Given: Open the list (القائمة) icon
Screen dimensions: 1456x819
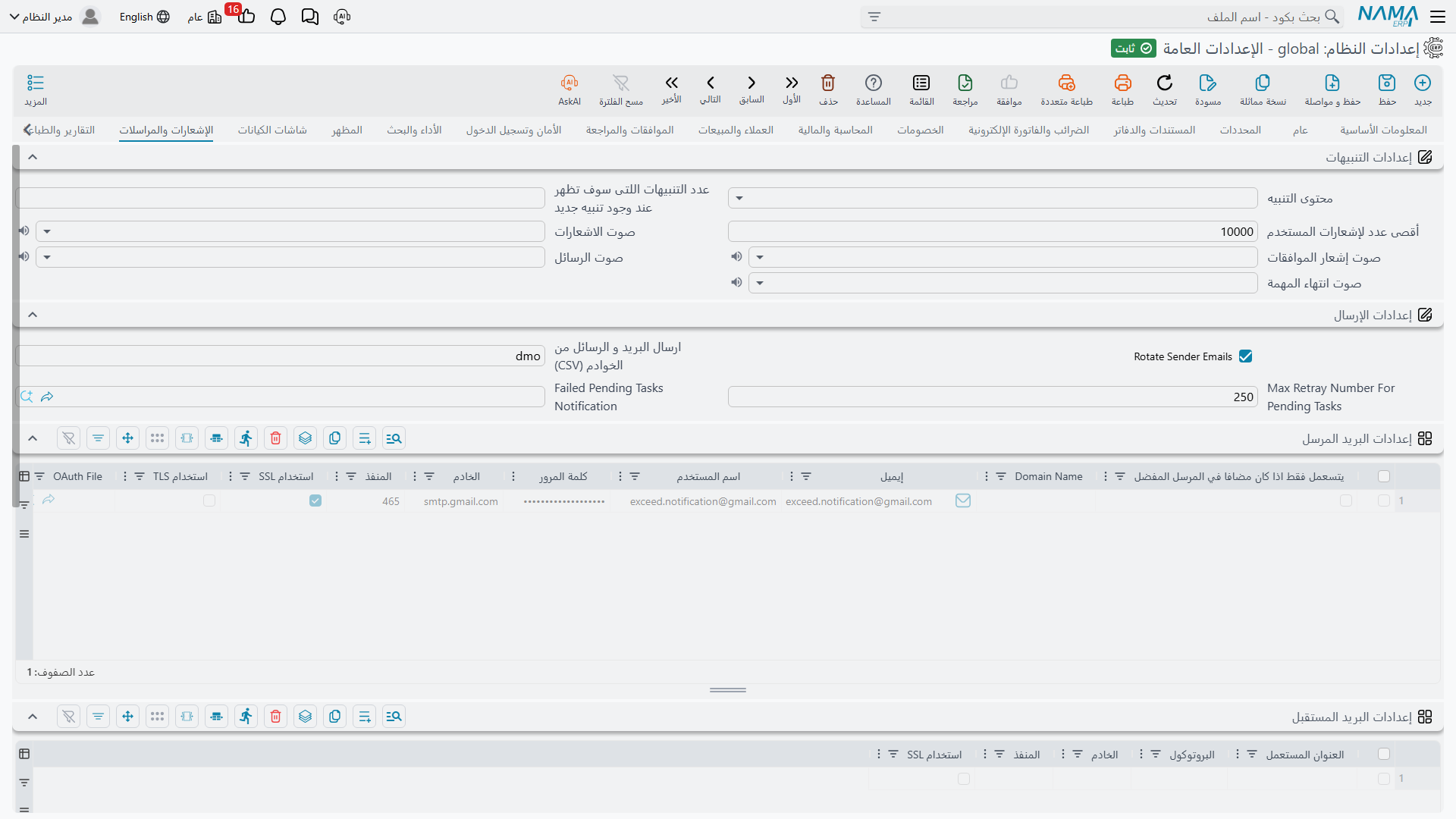Looking at the screenshot, I should tap(921, 83).
